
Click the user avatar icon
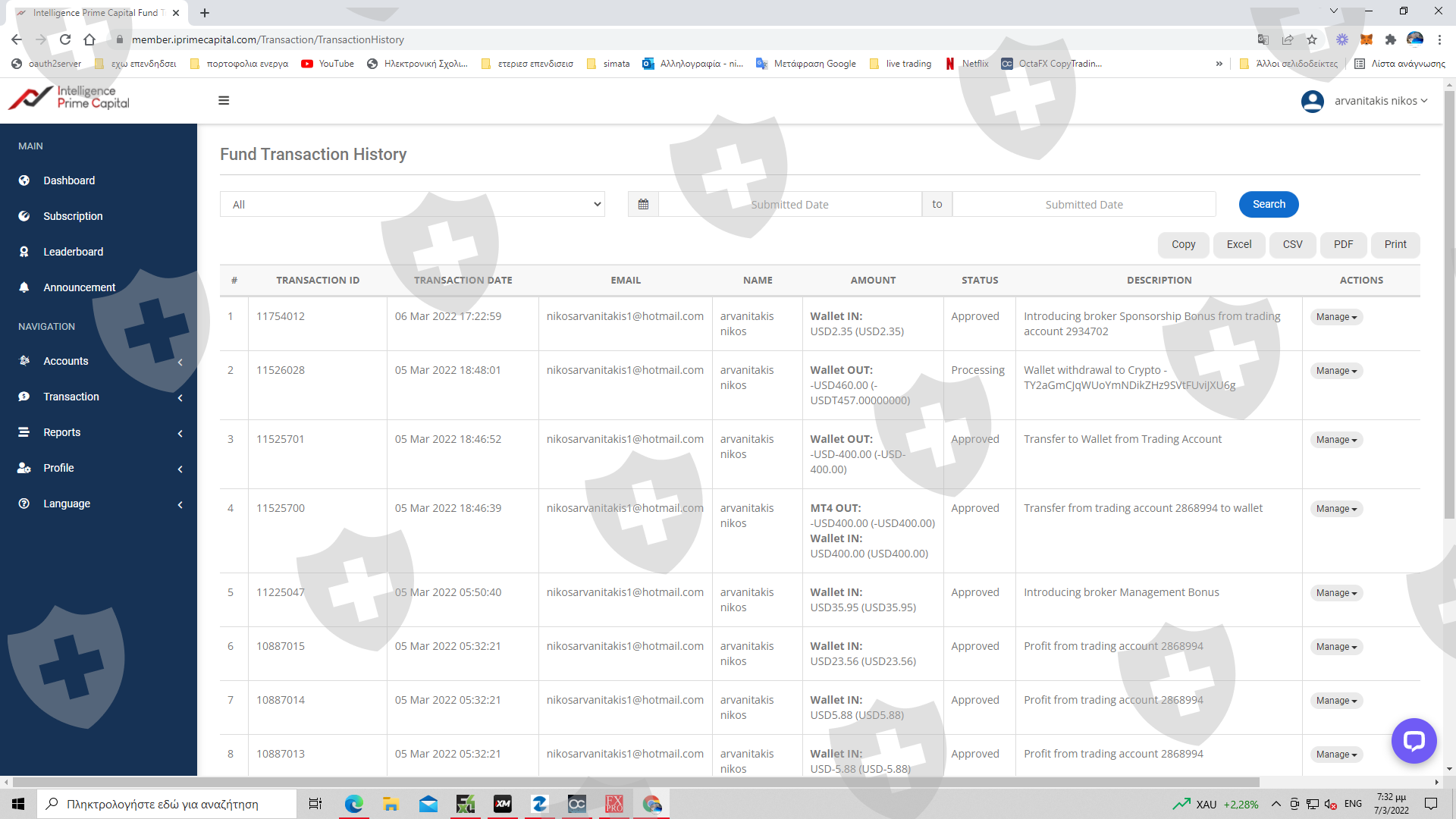pyautogui.click(x=1312, y=101)
